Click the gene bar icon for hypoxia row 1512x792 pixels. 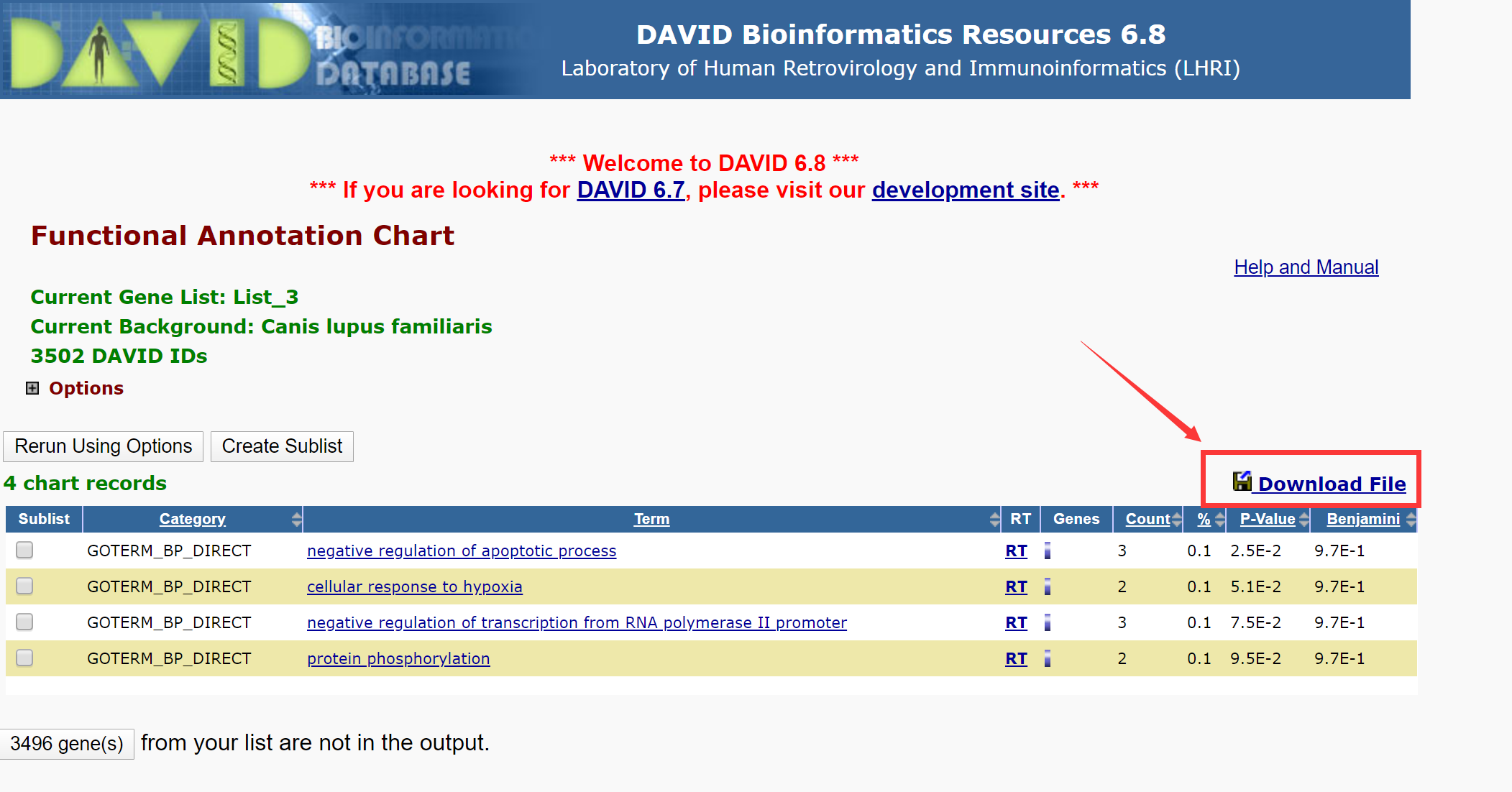click(x=1048, y=586)
